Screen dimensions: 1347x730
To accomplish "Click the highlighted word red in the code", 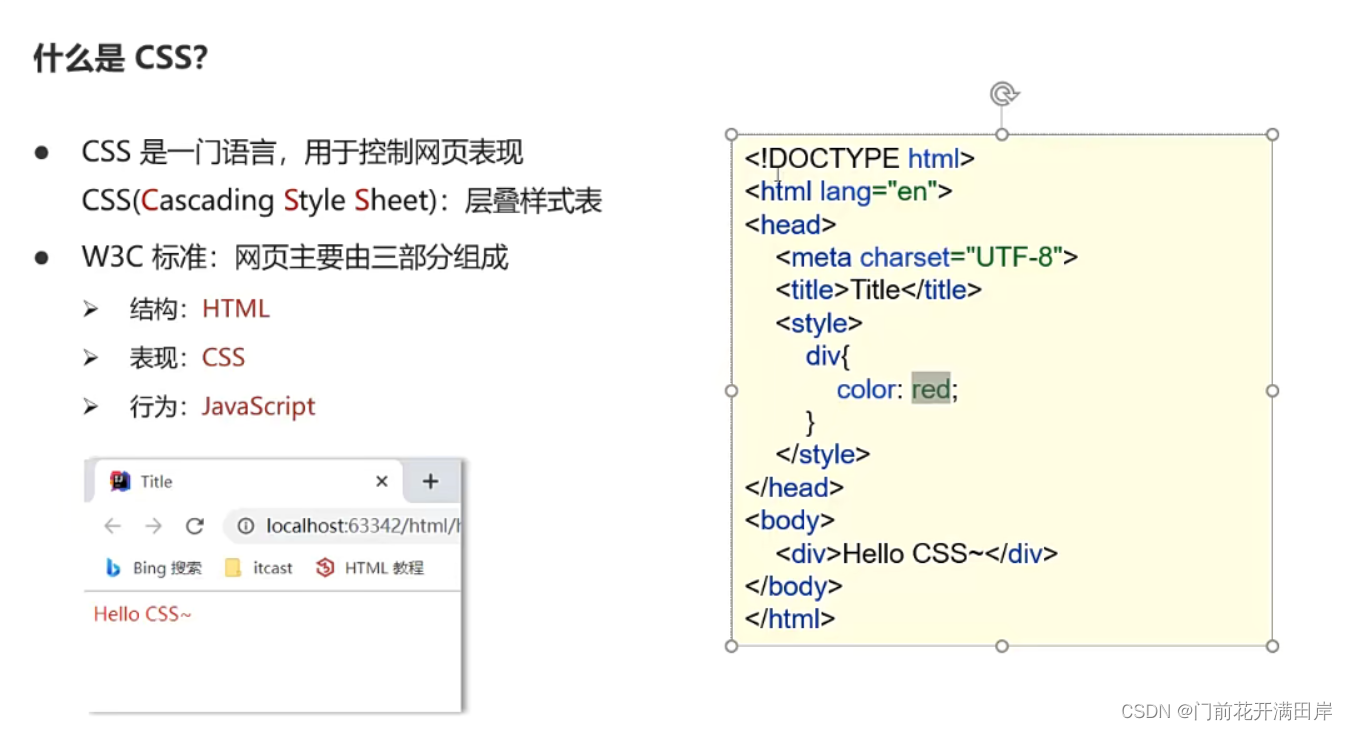I will tap(930, 389).
